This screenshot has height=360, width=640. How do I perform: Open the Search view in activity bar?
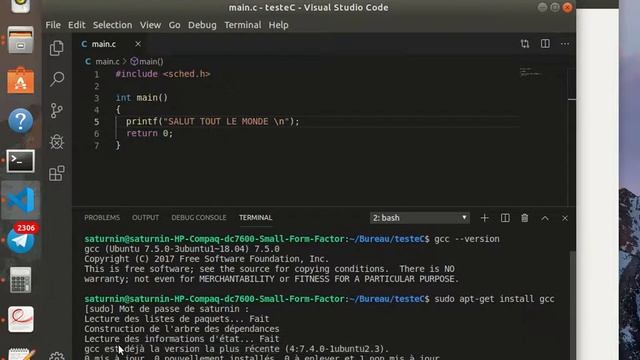coord(57,79)
